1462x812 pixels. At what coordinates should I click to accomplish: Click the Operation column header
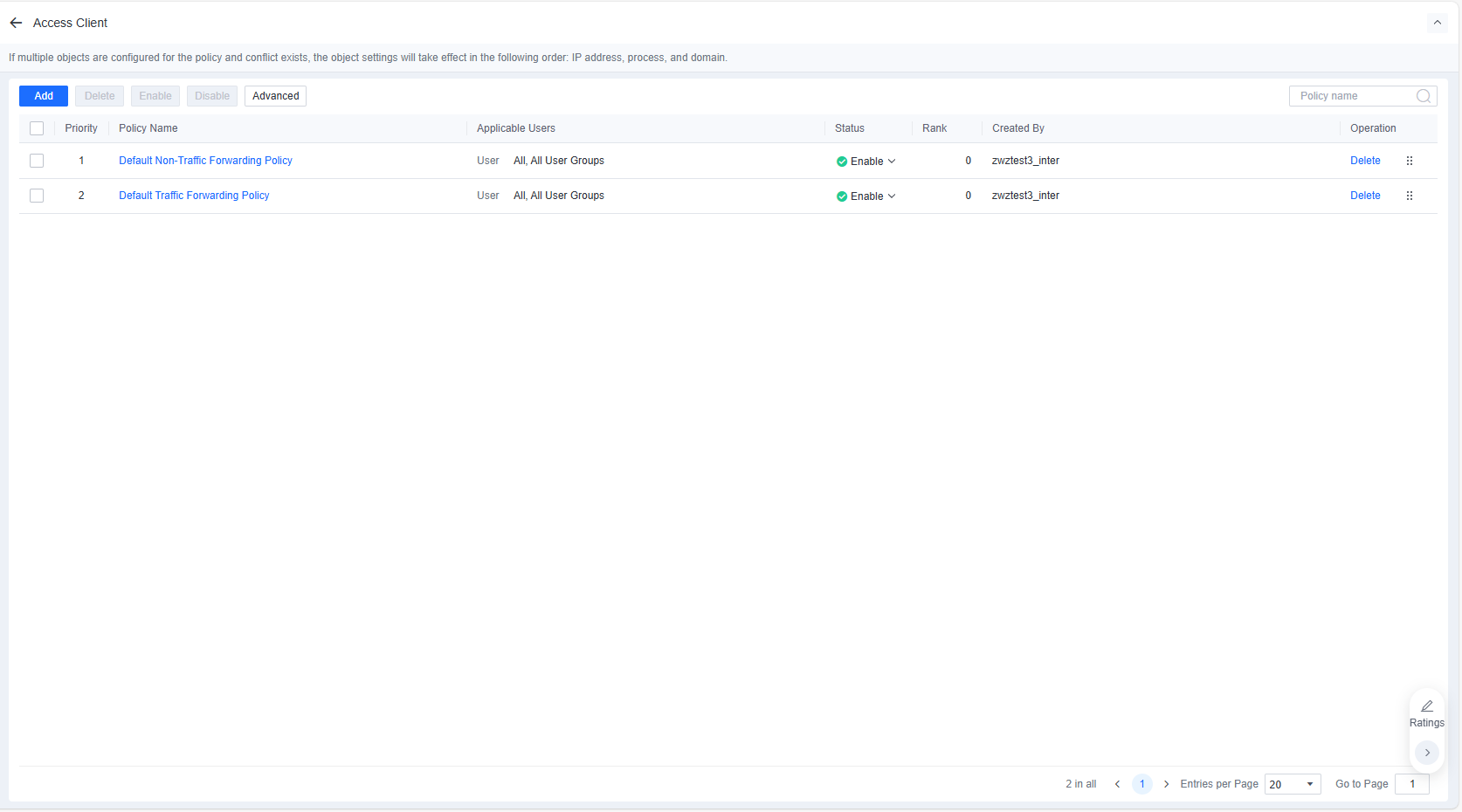(1373, 128)
